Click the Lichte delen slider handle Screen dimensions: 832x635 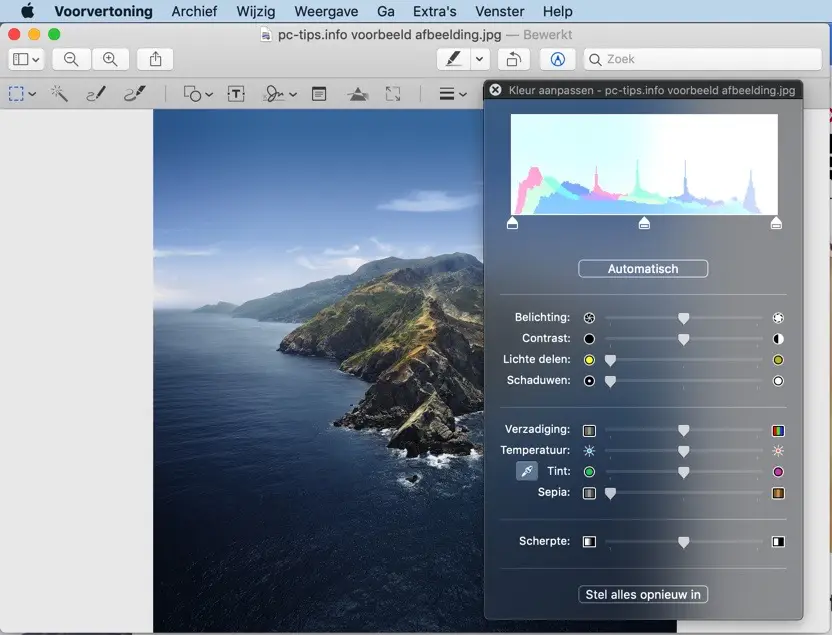point(610,360)
